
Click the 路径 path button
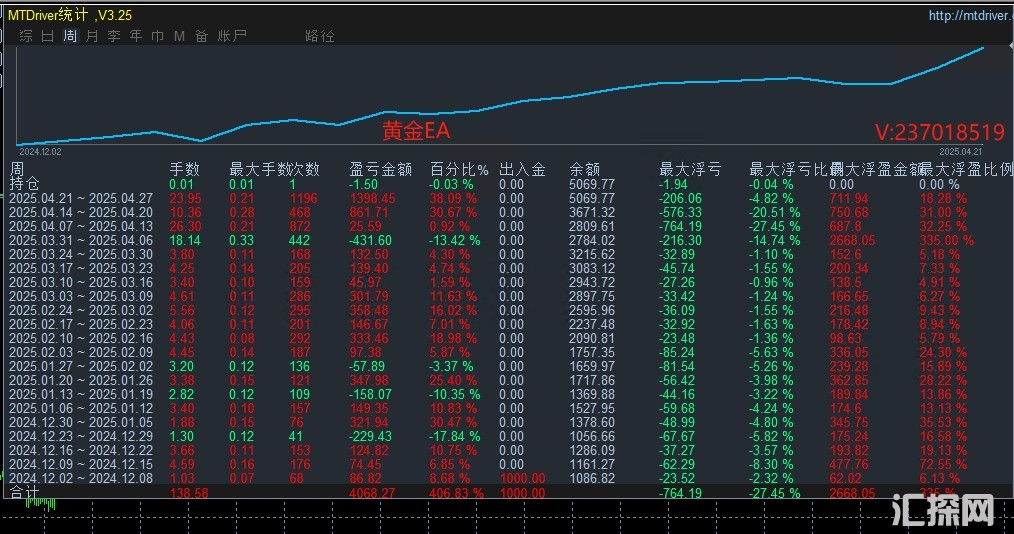click(320, 36)
